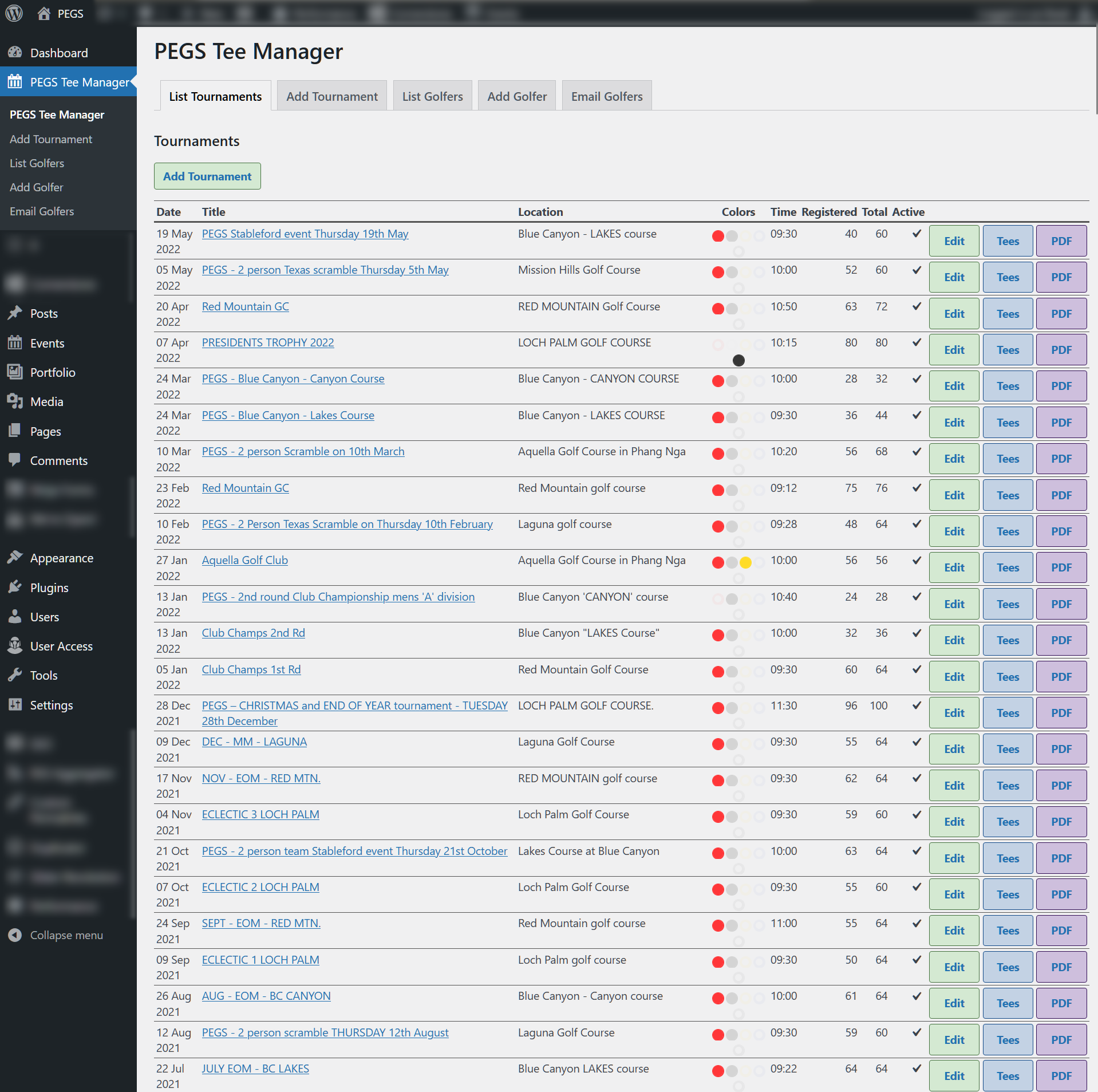Expand the Events sidebar menu

(x=47, y=343)
